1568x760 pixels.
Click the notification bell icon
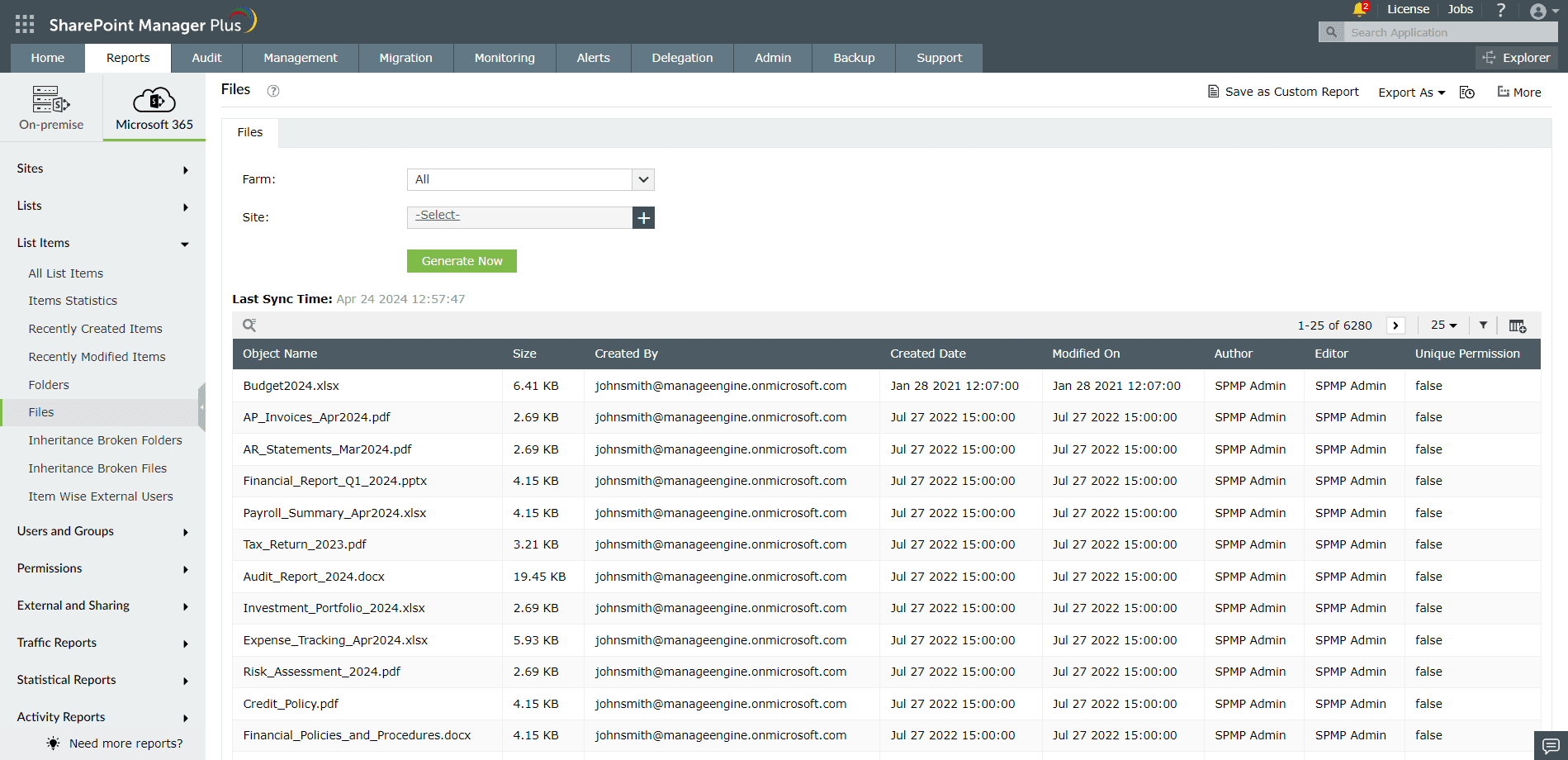pos(1358,9)
